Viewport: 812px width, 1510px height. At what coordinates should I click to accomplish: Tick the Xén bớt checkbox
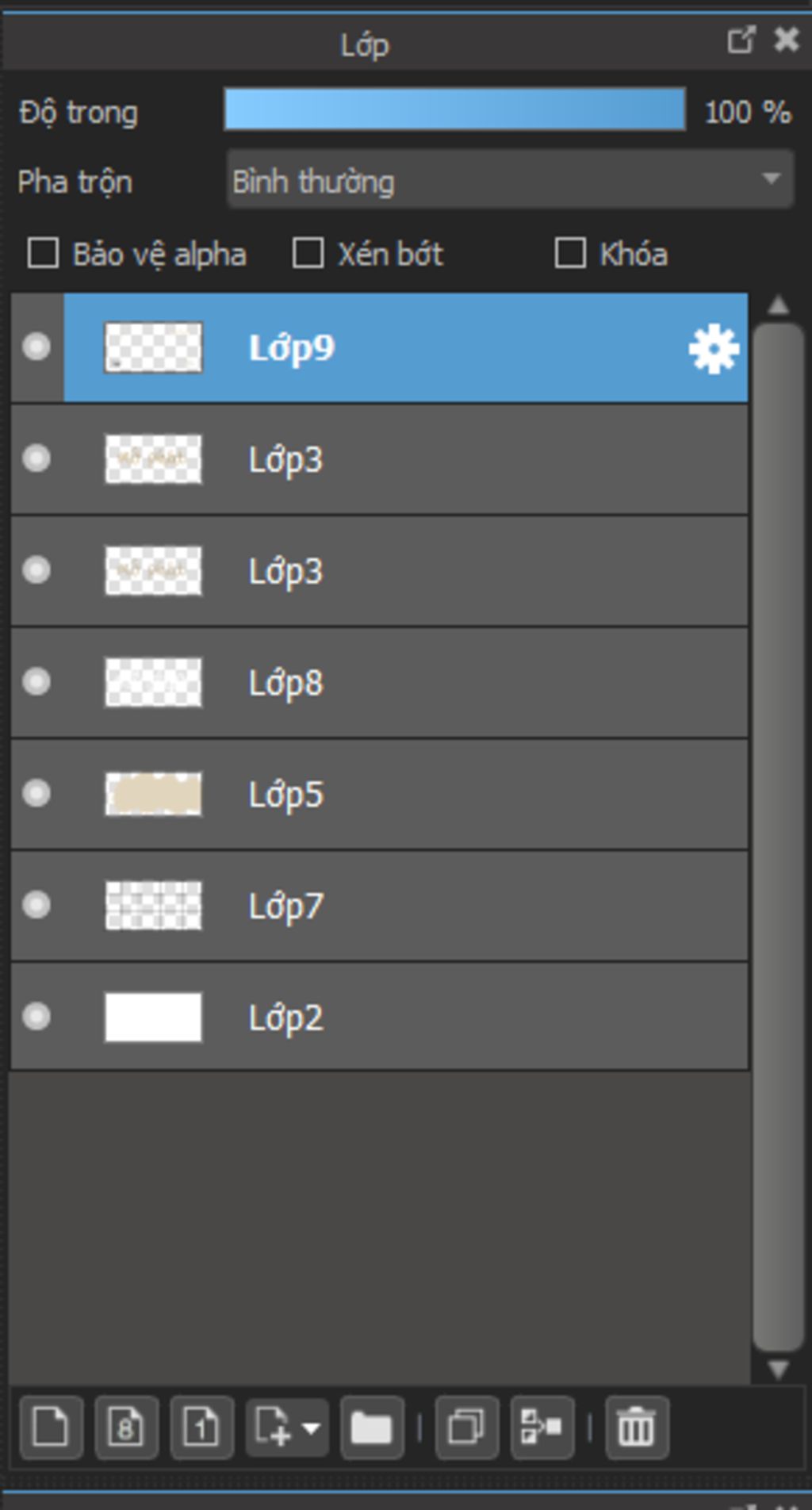pyautogui.click(x=308, y=254)
